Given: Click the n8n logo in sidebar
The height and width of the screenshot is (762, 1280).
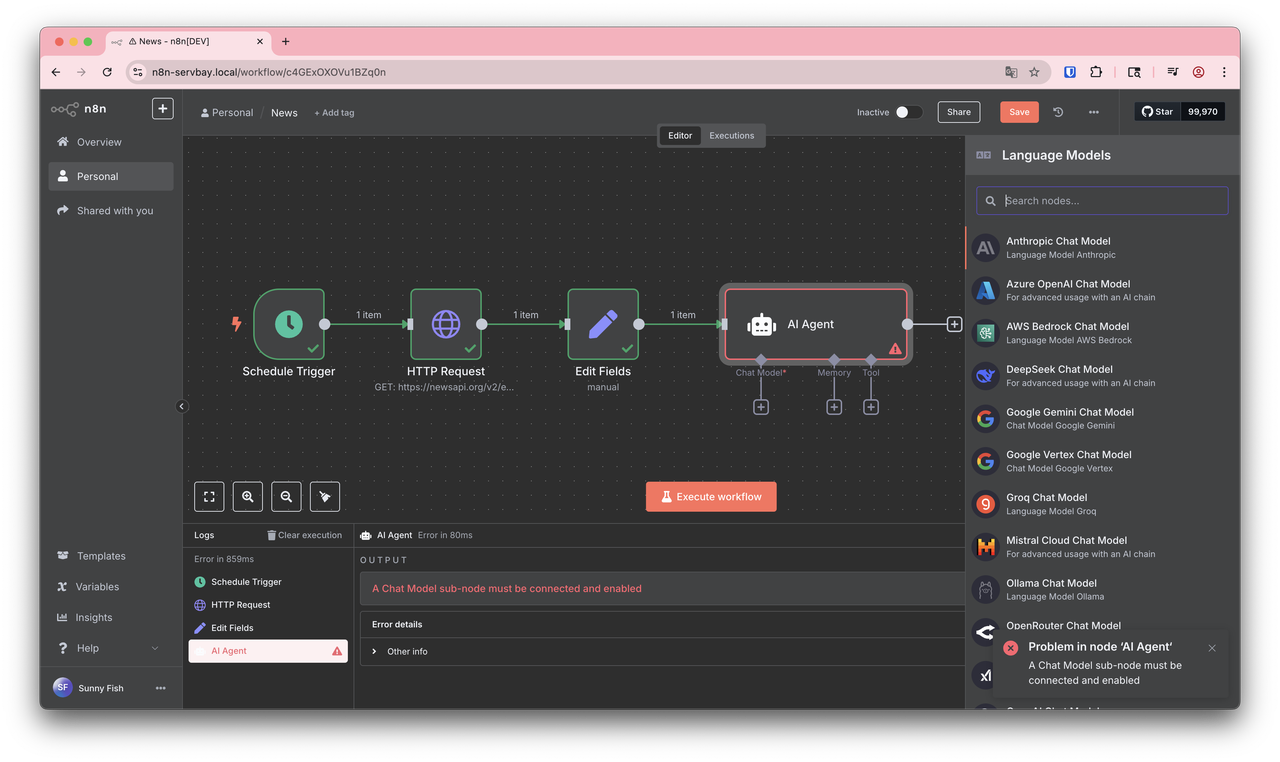Looking at the screenshot, I should click(x=79, y=109).
